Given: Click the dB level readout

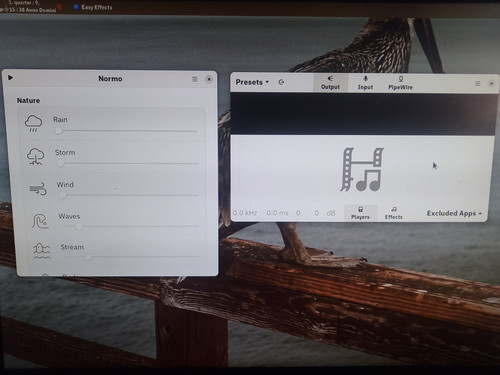Looking at the screenshot, I should pos(331,213).
